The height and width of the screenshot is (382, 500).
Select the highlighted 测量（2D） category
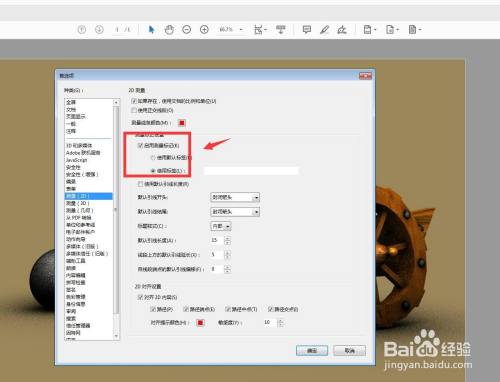89,196
